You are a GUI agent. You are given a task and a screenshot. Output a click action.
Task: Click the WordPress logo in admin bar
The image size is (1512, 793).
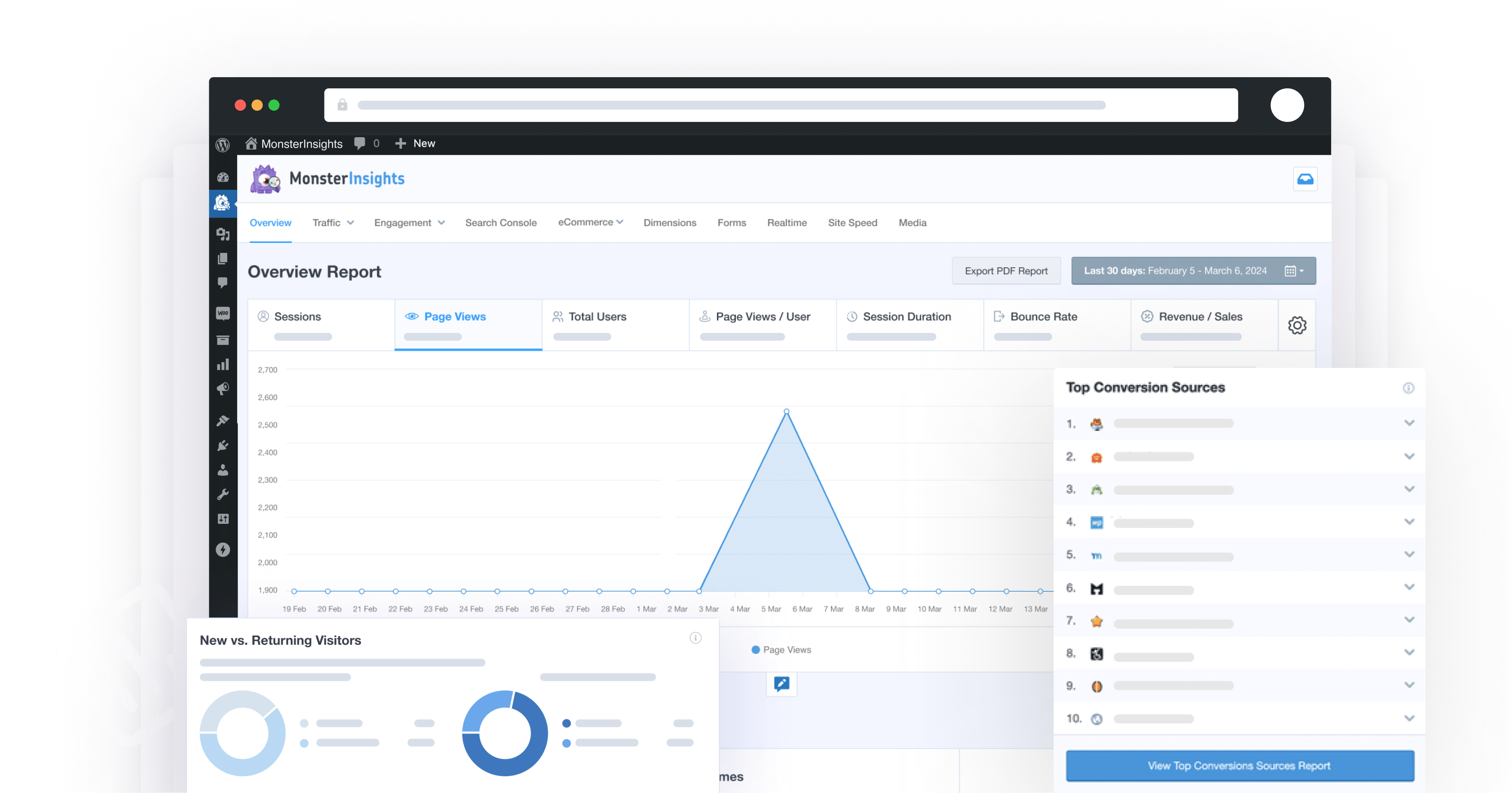coord(222,144)
